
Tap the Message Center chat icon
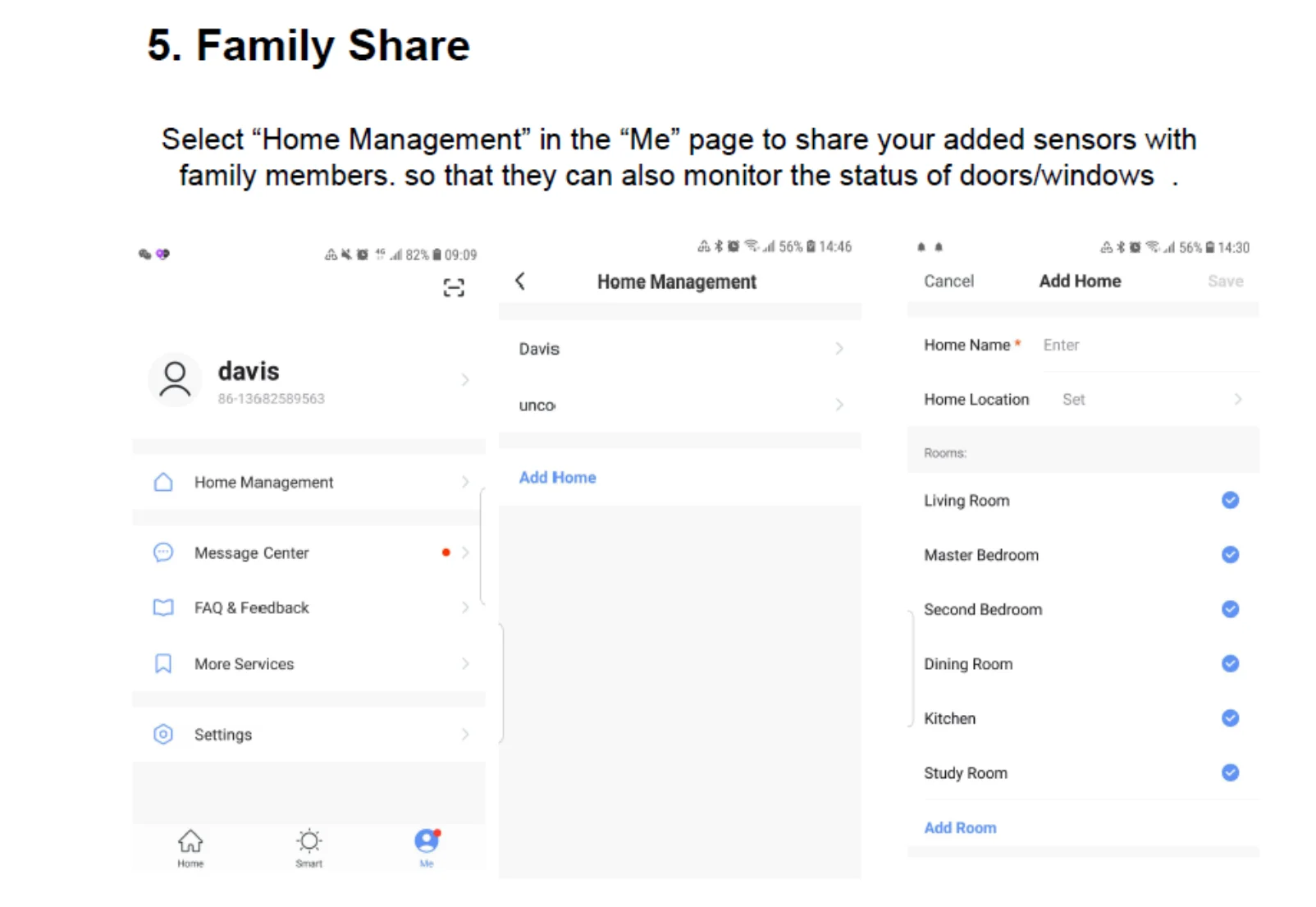click(x=163, y=552)
